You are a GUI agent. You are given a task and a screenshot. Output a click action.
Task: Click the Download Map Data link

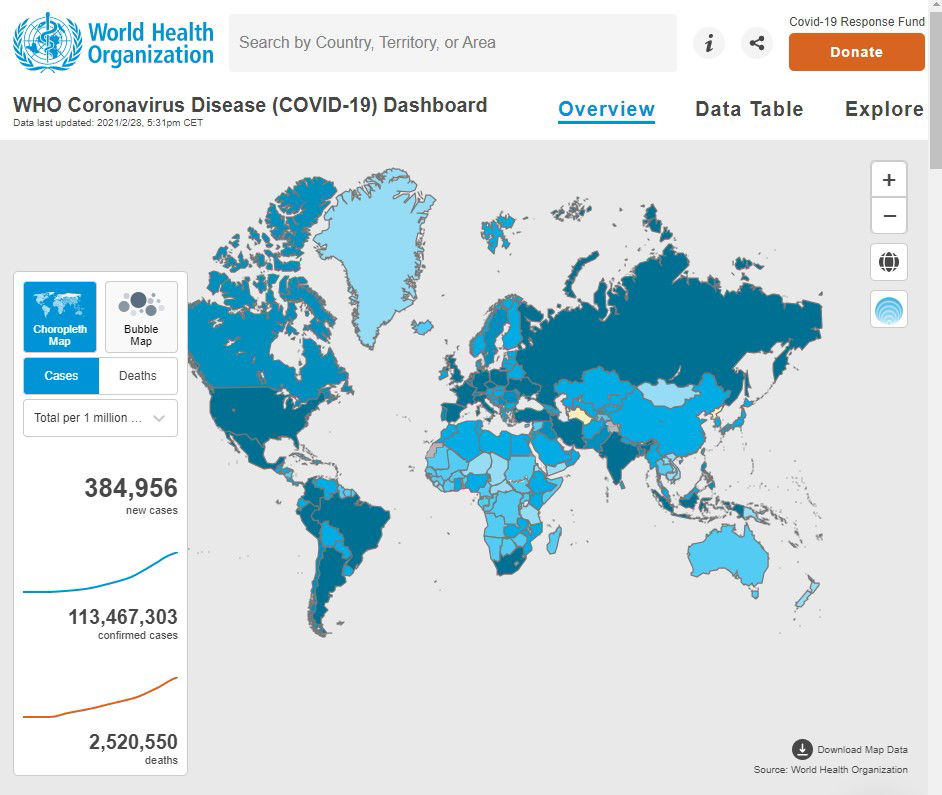point(862,750)
